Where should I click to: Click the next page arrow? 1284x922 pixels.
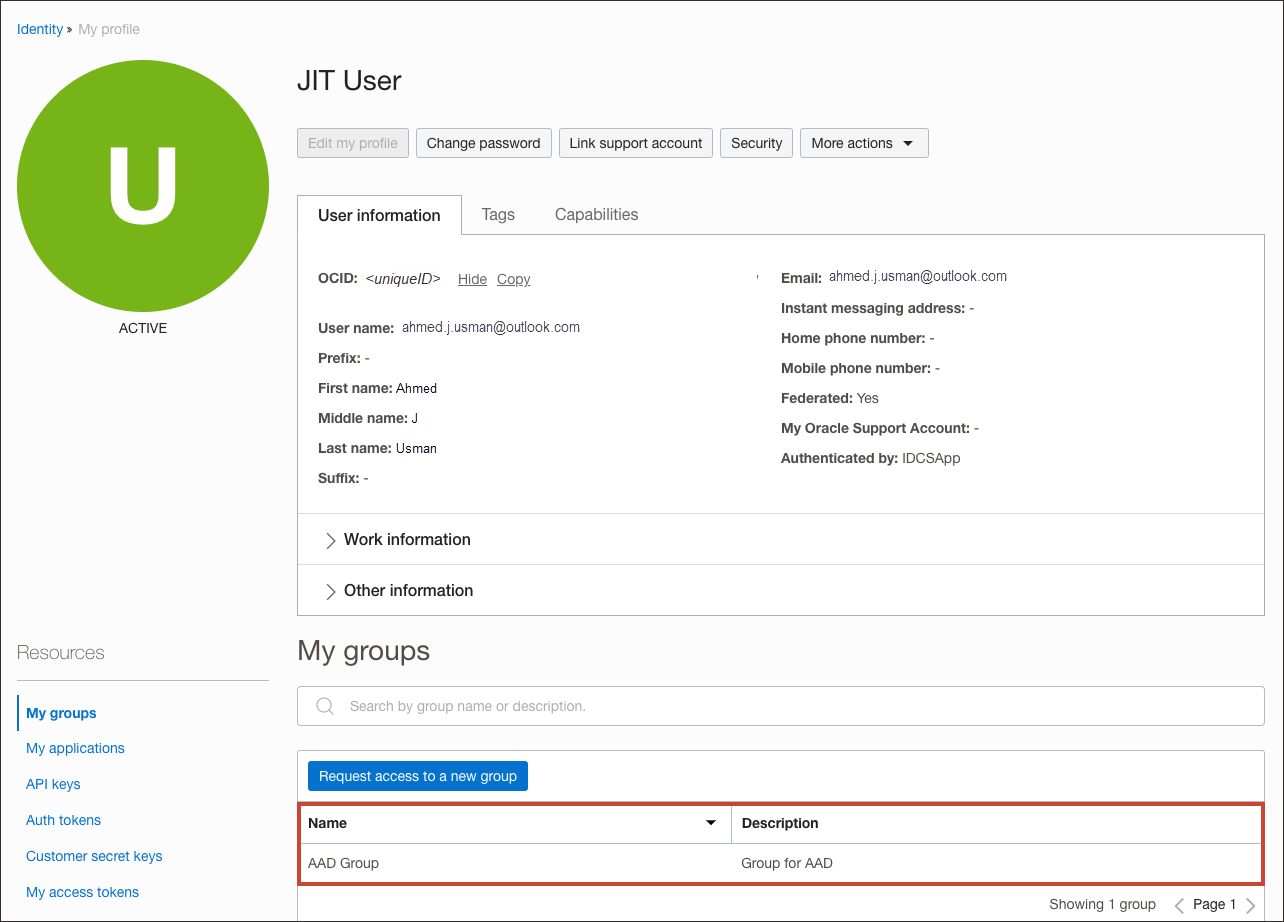[x=1249, y=904]
